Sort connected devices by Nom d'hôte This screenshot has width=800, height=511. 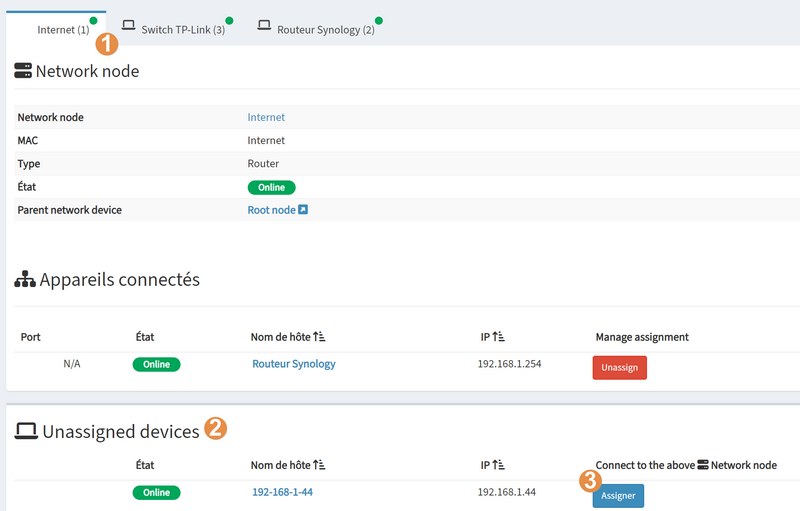pyautogui.click(x=319, y=337)
